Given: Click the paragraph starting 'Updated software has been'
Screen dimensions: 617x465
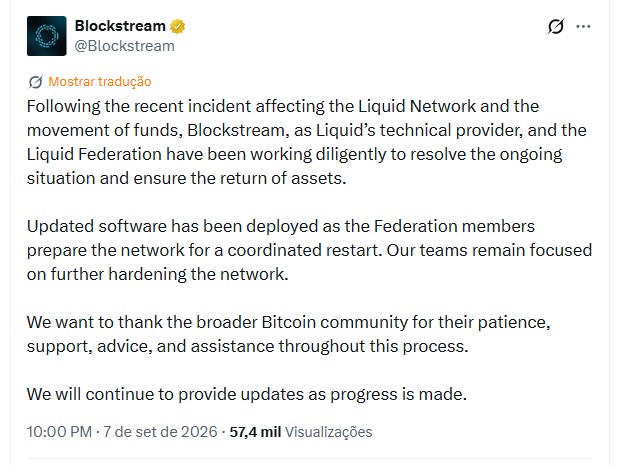Looking at the screenshot, I should [309, 250].
